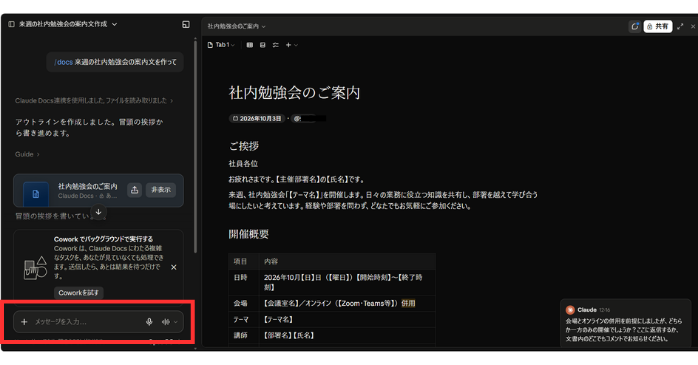Expand the Guide disclosure
The width and height of the screenshot is (698, 365).
(x=27, y=154)
